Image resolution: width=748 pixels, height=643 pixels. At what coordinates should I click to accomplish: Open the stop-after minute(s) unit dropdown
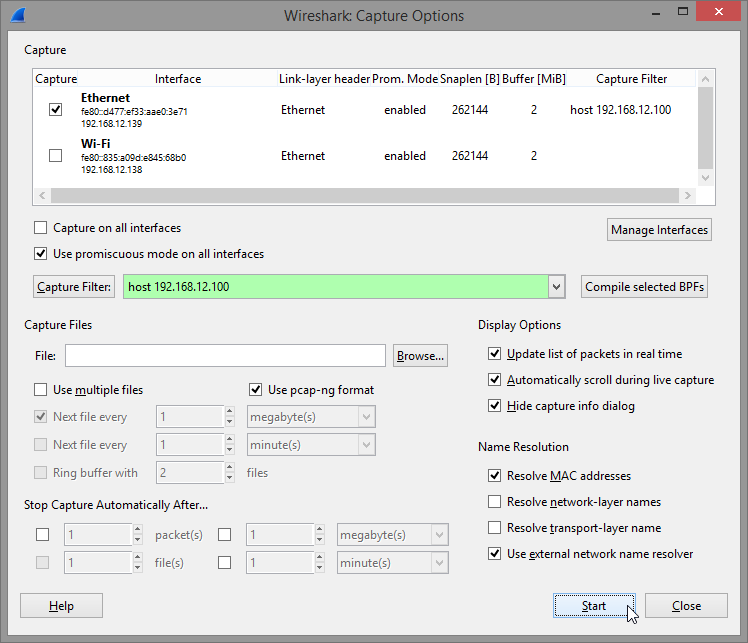[x=439, y=562]
